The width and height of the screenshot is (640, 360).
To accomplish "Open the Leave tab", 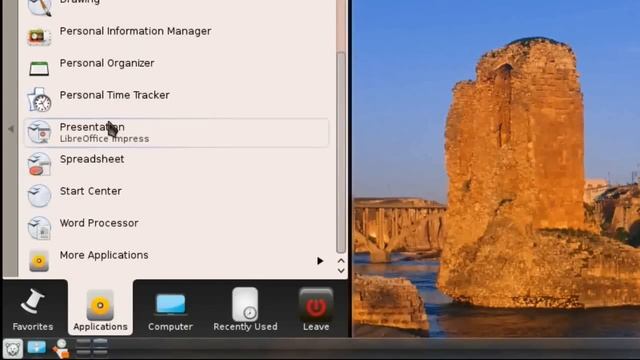I will [316, 309].
